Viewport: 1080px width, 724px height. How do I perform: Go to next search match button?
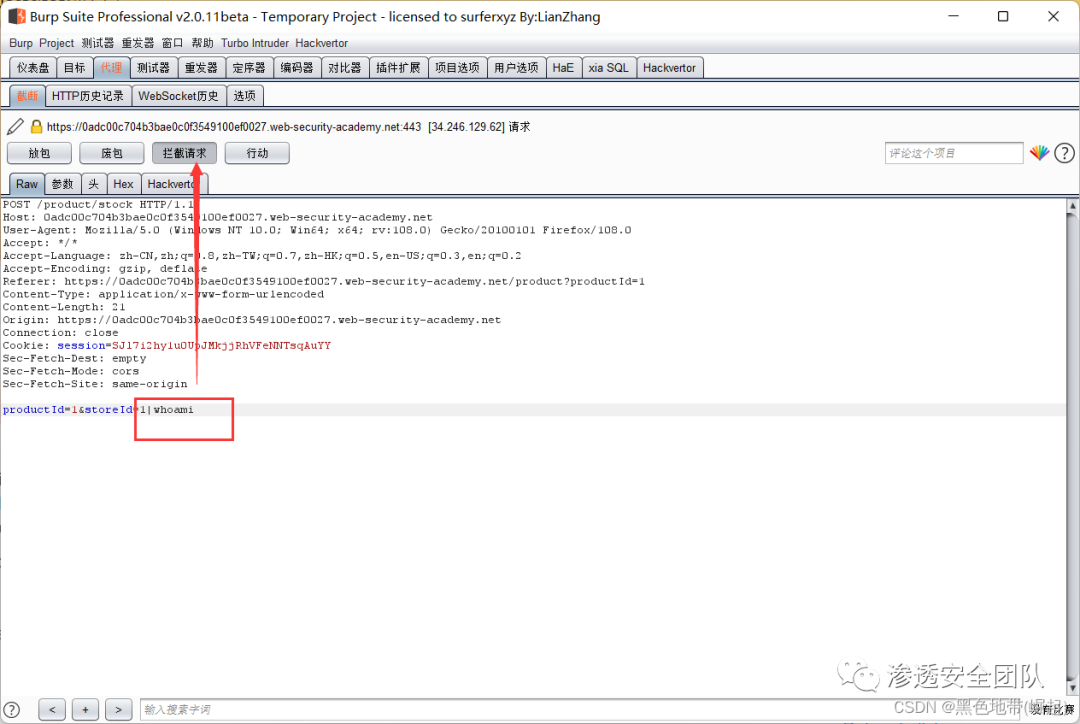click(118, 709)
